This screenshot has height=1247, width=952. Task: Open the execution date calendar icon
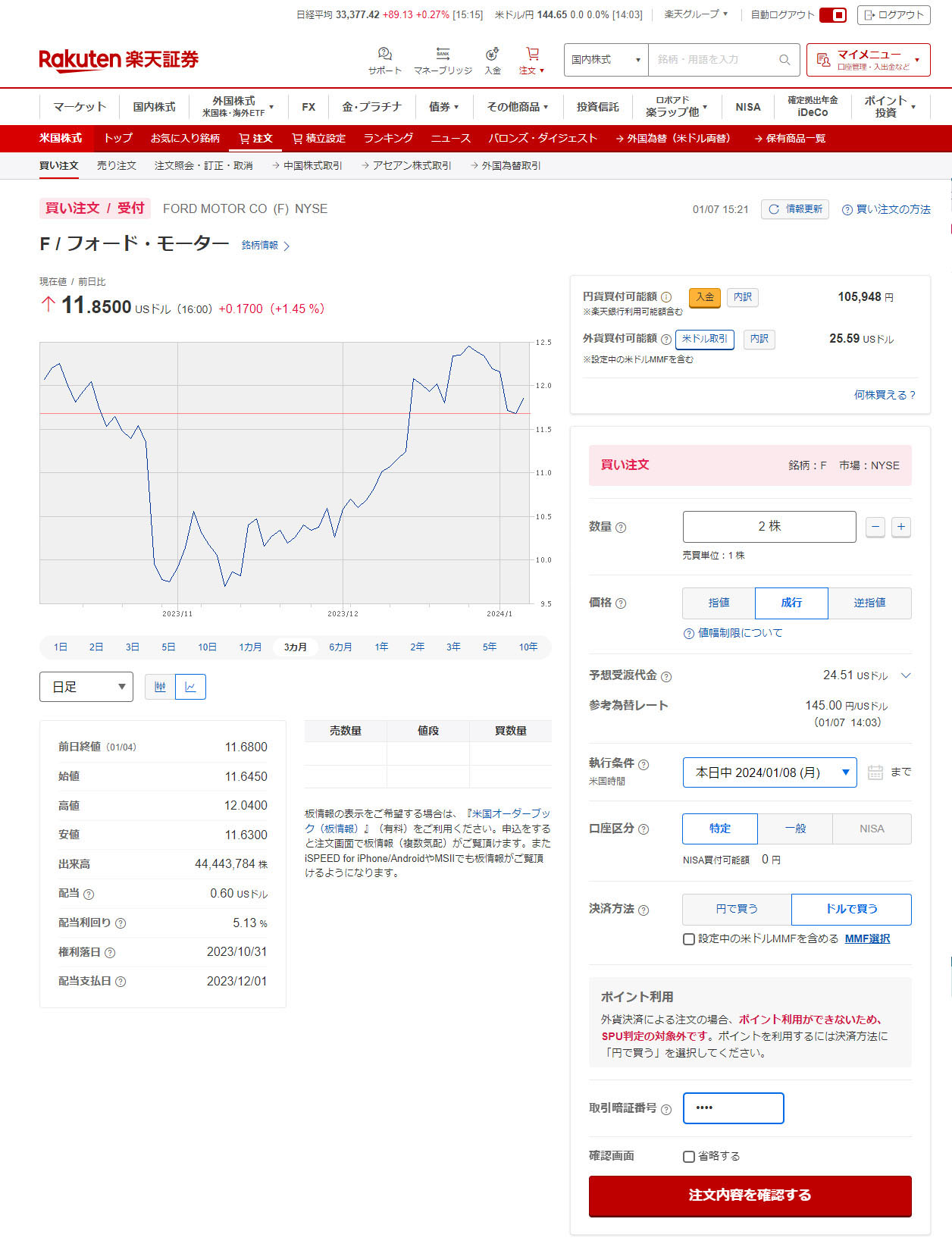click(875, 772)
